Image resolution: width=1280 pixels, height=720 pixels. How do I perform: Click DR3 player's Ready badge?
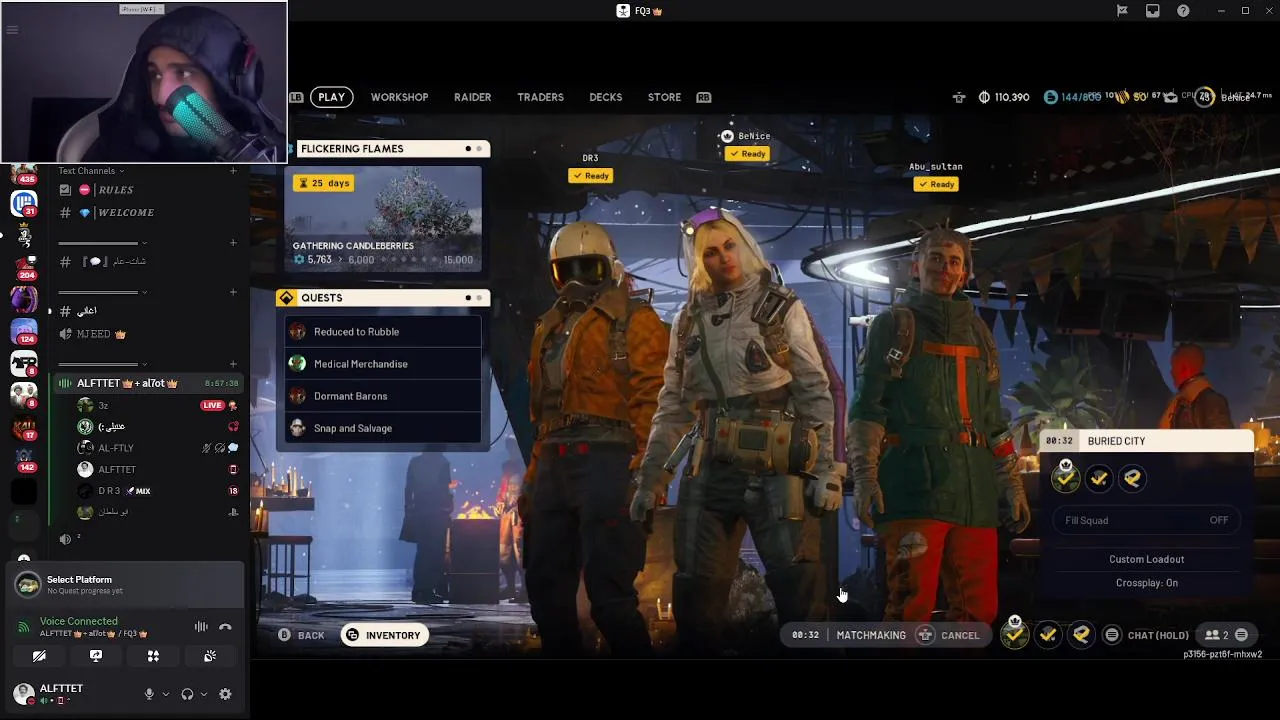[590, 176]
